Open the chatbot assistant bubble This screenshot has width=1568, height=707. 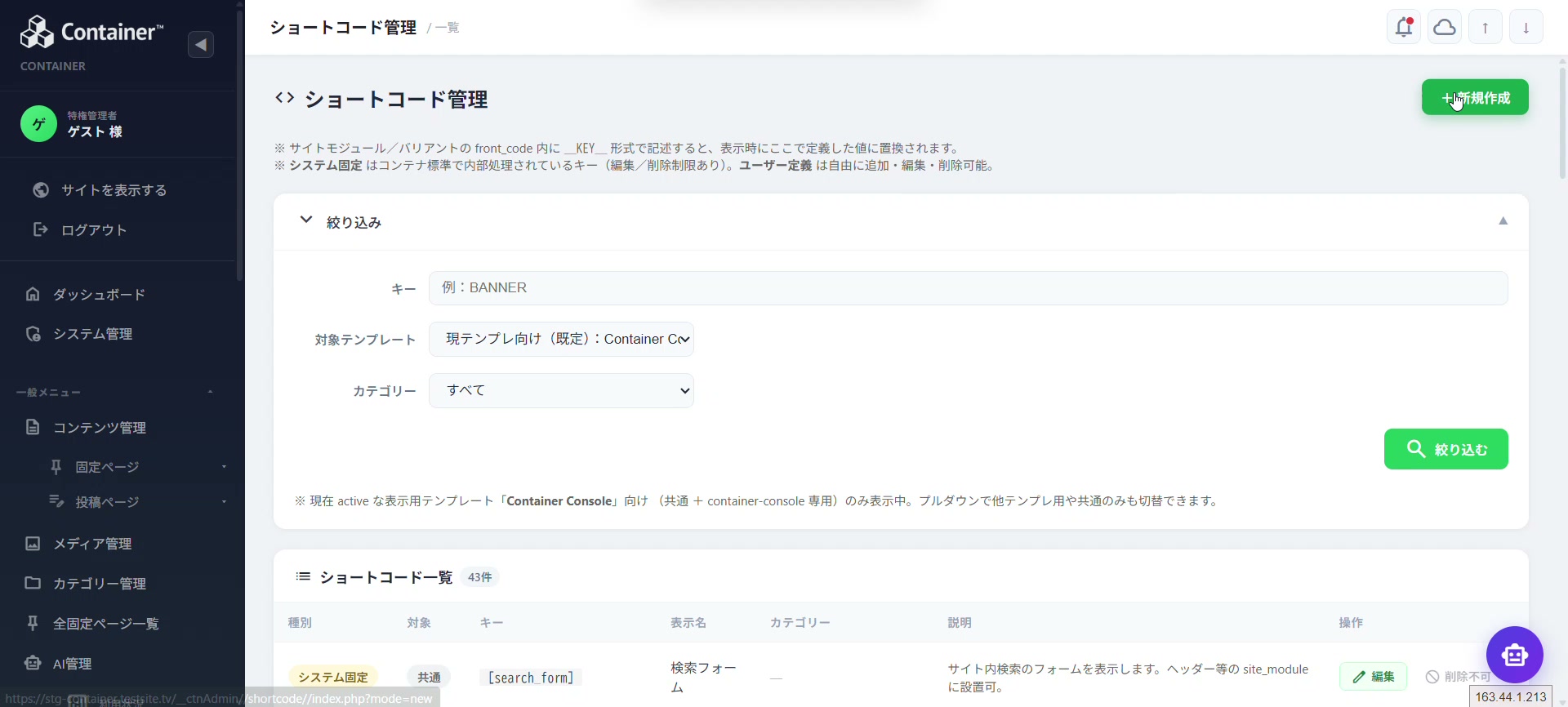[1514, 654]
